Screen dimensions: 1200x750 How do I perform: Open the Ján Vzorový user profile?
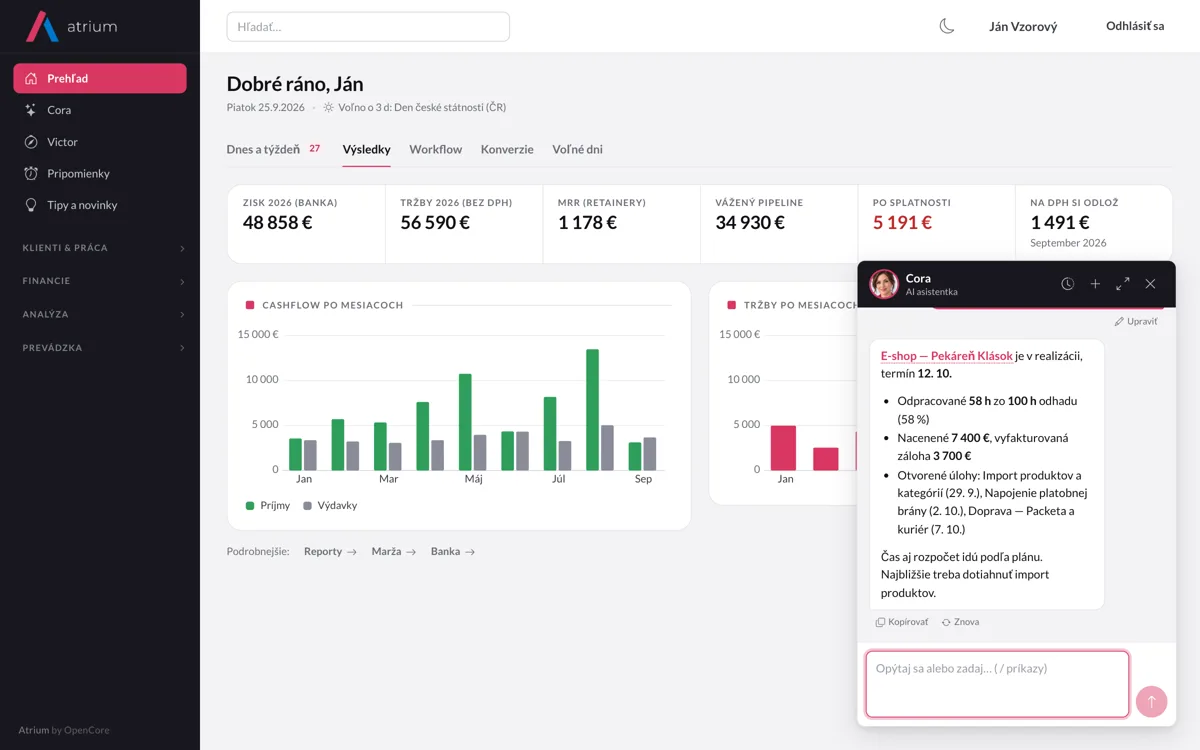click(x=1023, y=27)
